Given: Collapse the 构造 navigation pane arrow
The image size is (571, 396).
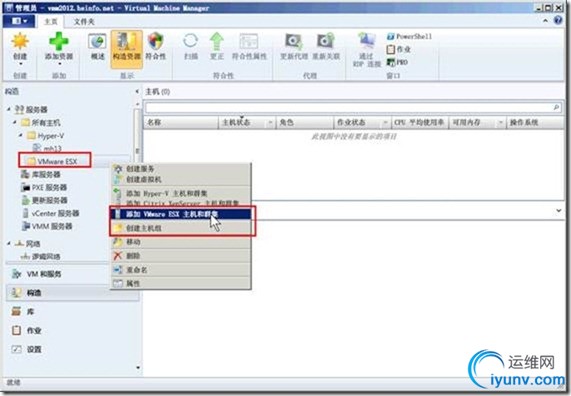Looking at the screenshot, I should click(x=137, y=91).
